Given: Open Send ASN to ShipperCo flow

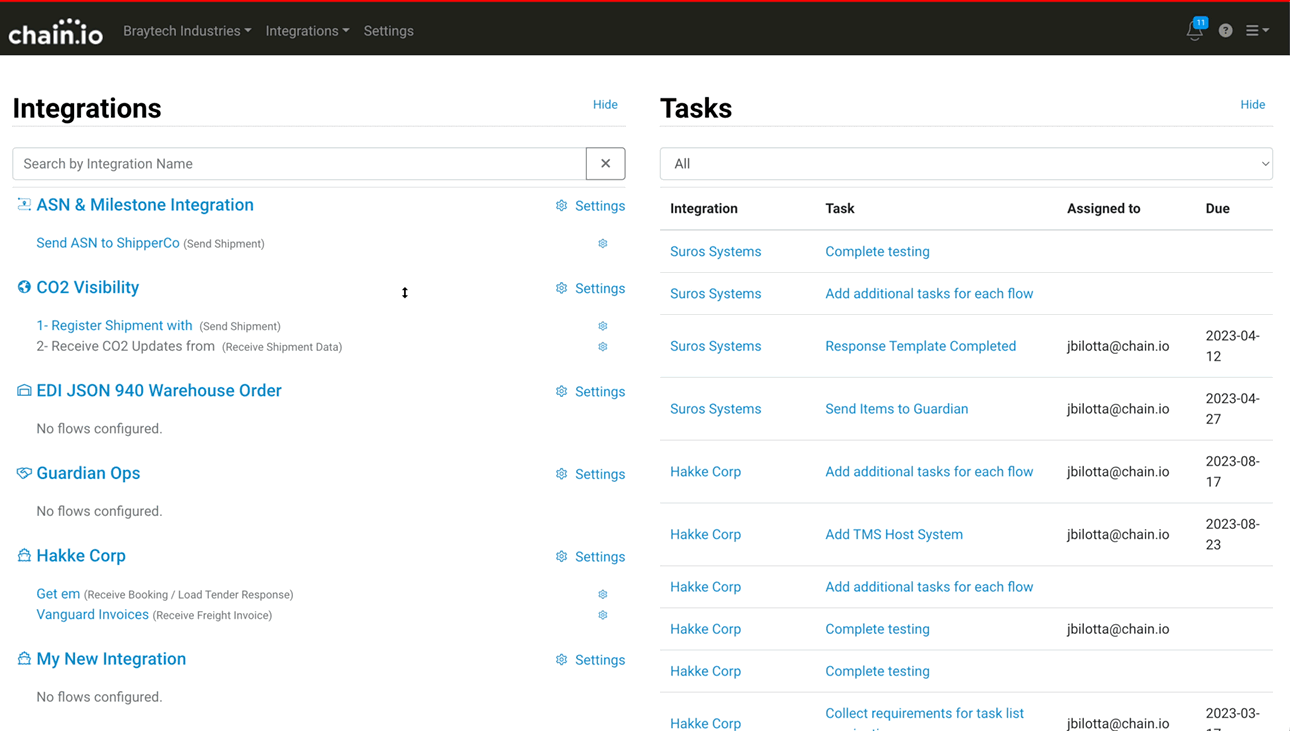Looking at the screenshot, I should point(108,243).
